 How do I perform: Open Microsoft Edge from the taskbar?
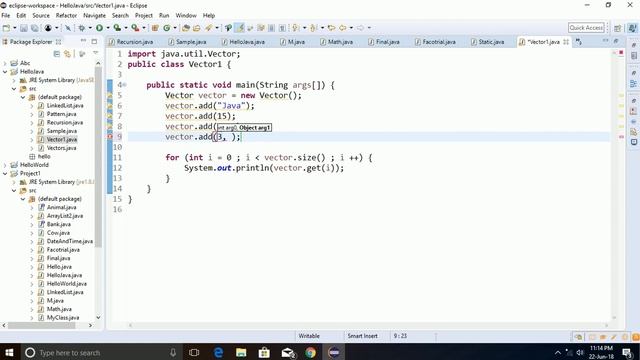(x=218, y=352)
